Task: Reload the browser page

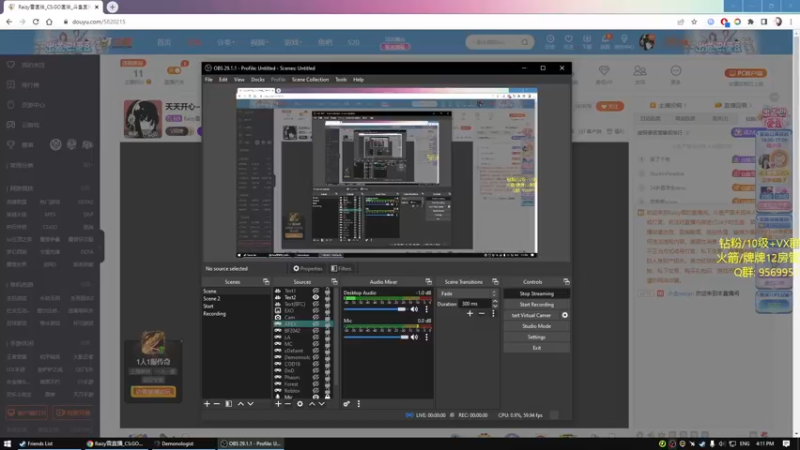Action: (x=36, y=22)
